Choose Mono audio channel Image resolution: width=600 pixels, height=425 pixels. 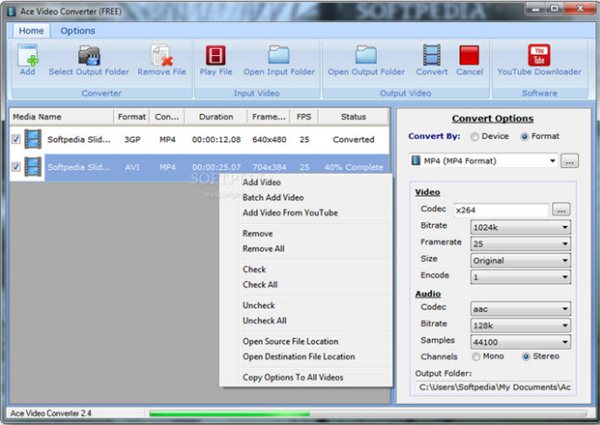point(476,355)
